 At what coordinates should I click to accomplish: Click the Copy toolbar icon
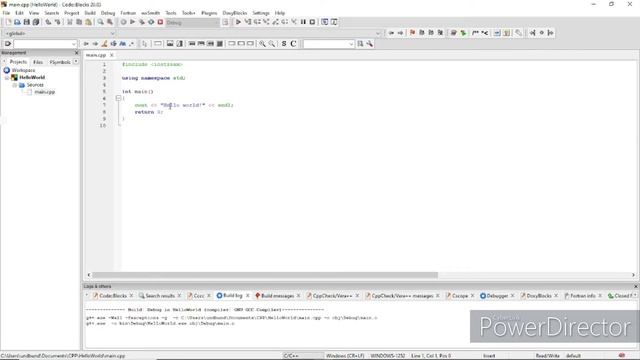[79, 22]
